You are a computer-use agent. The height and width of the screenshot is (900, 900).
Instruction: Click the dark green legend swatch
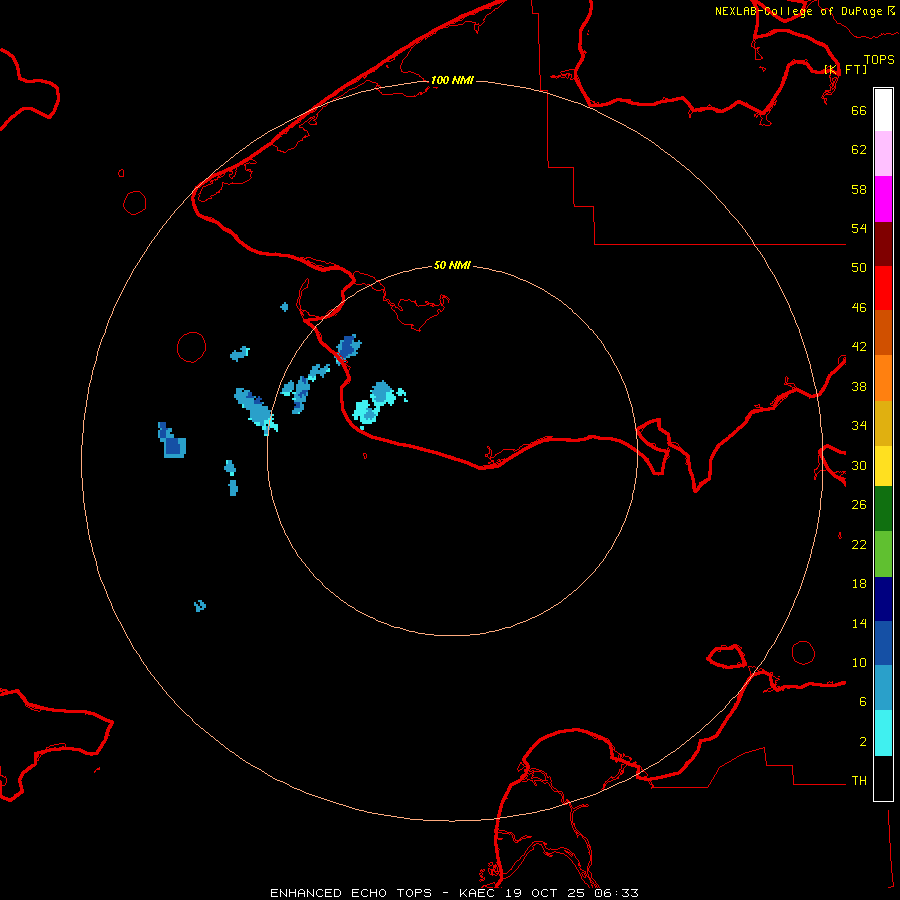click(x=883, y=509)
